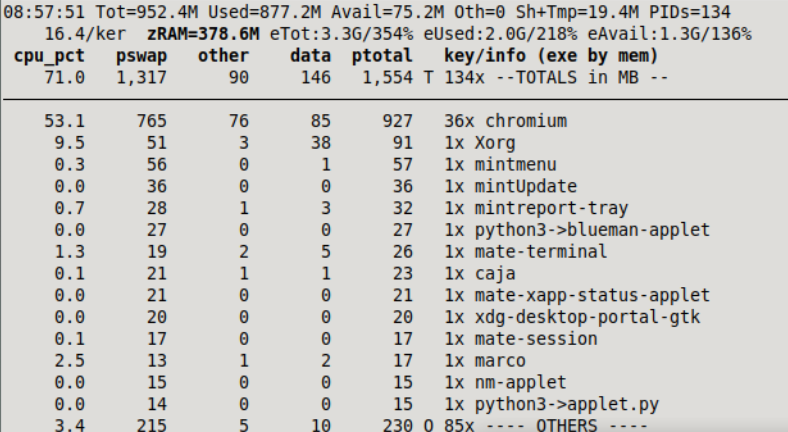This screenshot has width=788, height=432.
Task: Click the 'python3->blueman-applet' process entry
Action: click(x=592, y=230)
